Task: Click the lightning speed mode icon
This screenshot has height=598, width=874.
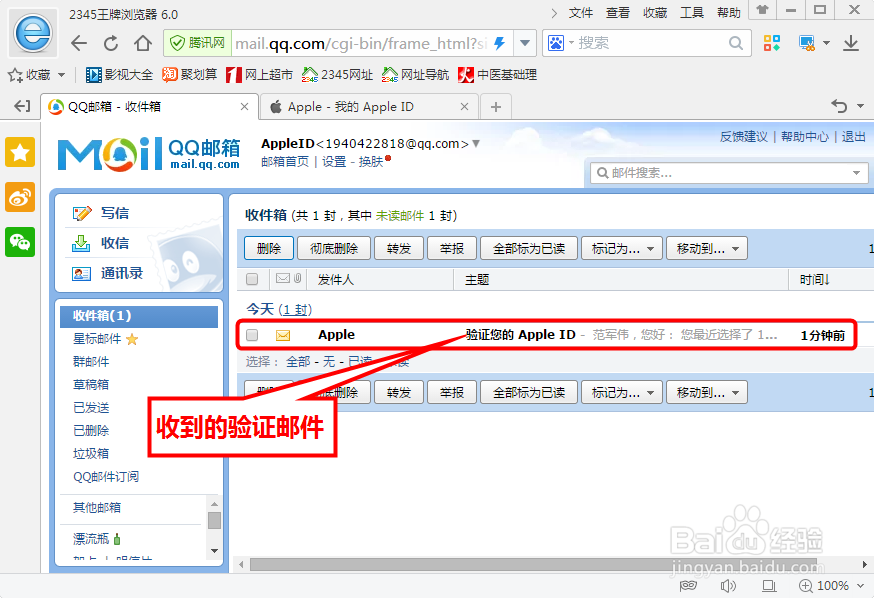Action: (500, 43)
